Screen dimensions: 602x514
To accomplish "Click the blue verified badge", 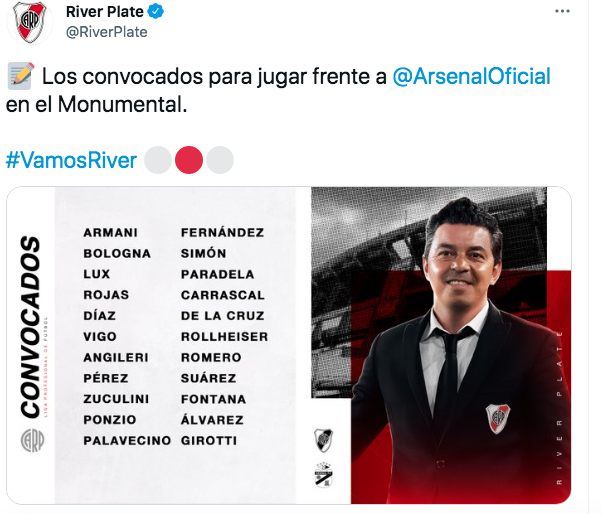I will 155,12.
